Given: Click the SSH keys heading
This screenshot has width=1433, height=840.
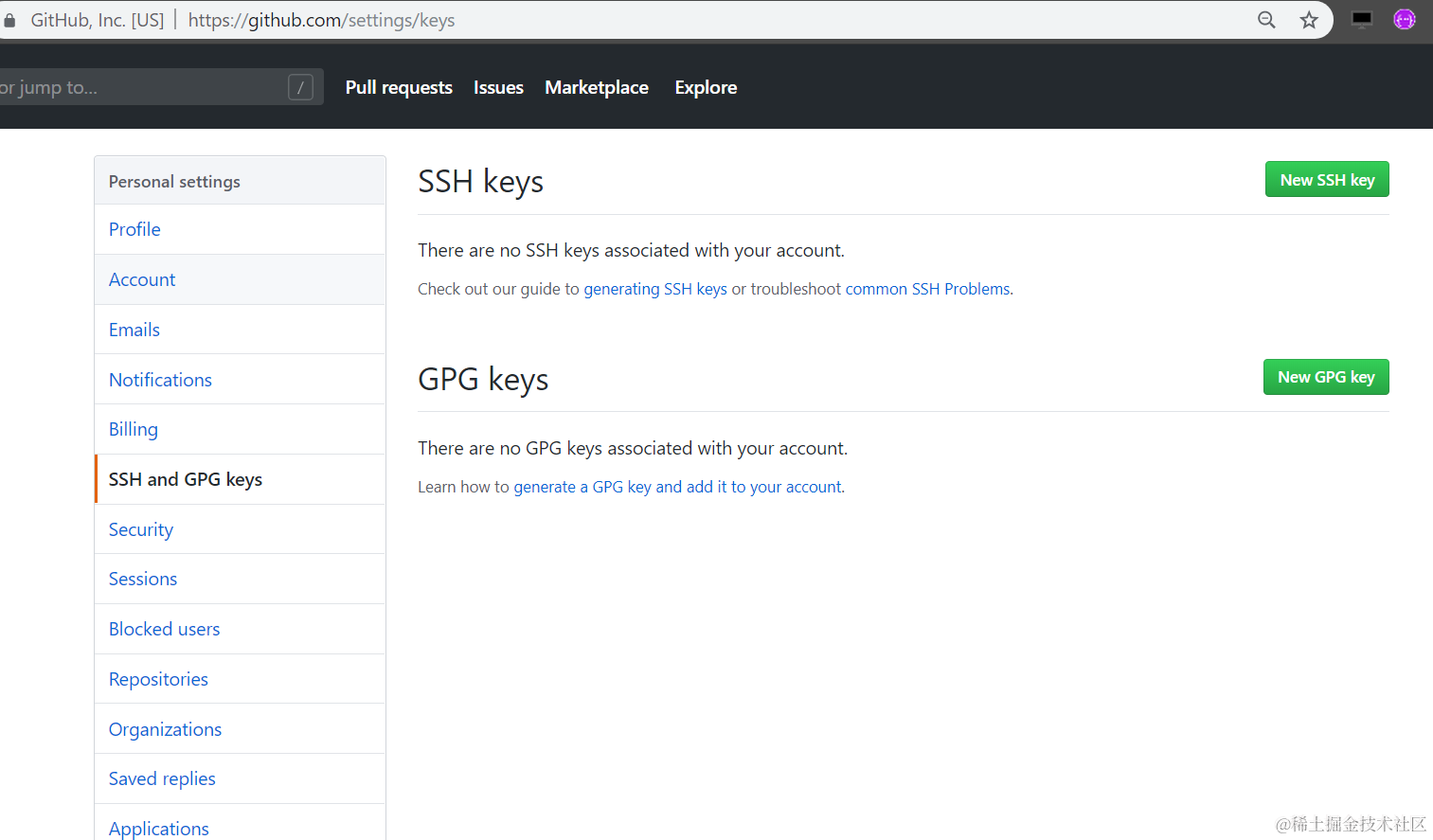Looking at the screenshot, I should (480, 181).
